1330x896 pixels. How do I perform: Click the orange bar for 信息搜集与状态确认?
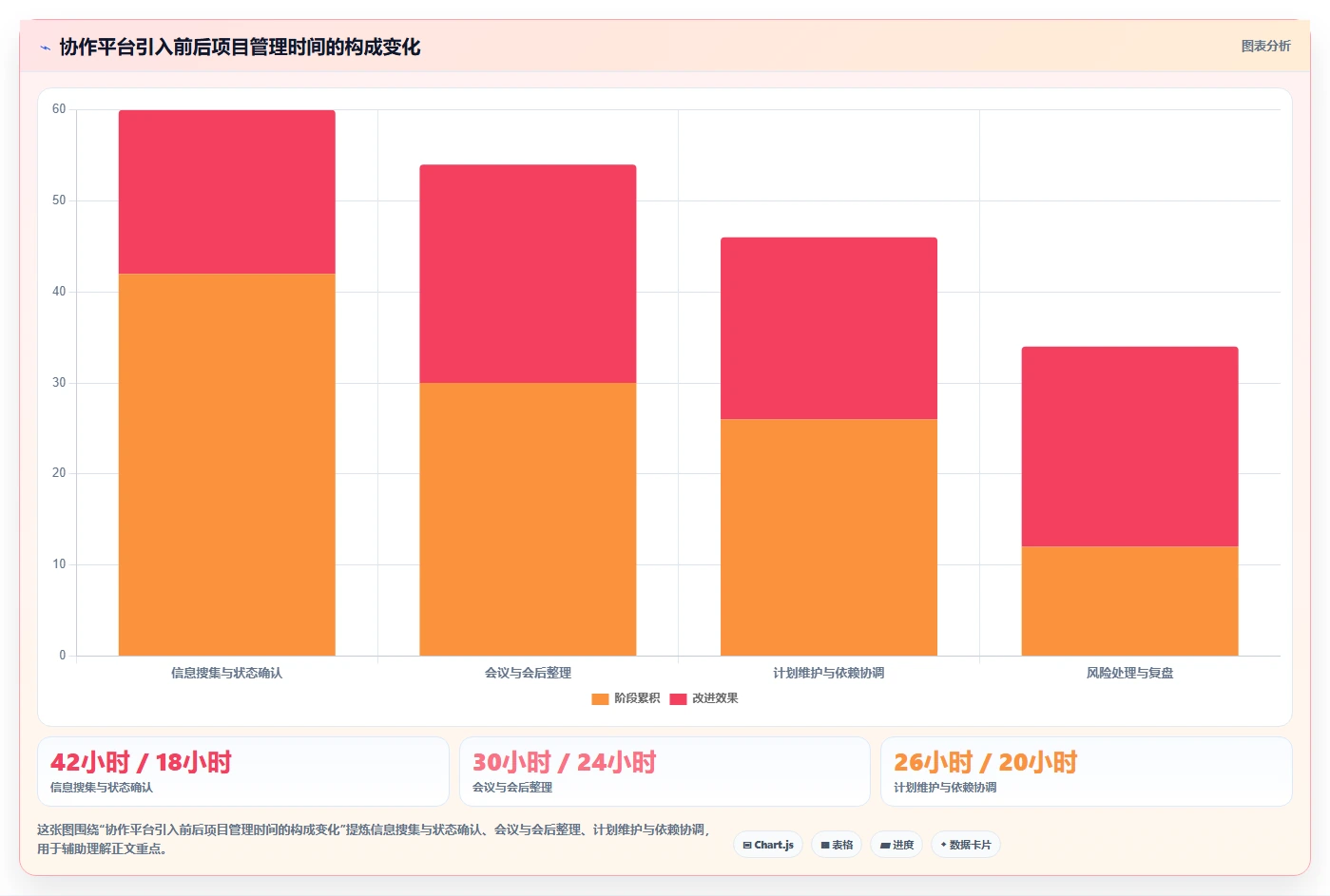pos(226,465)
